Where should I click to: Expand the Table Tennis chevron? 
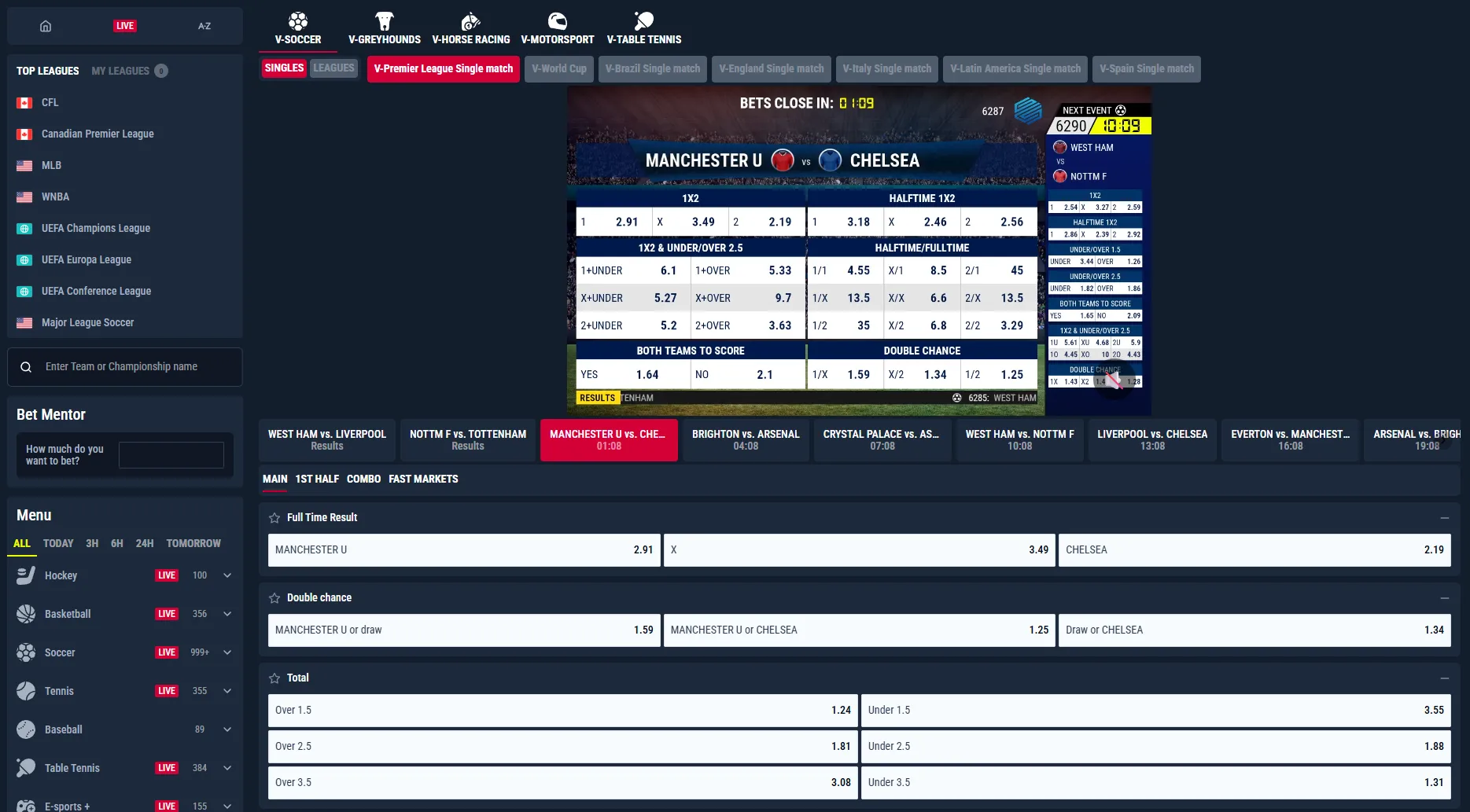coord(227,768)
